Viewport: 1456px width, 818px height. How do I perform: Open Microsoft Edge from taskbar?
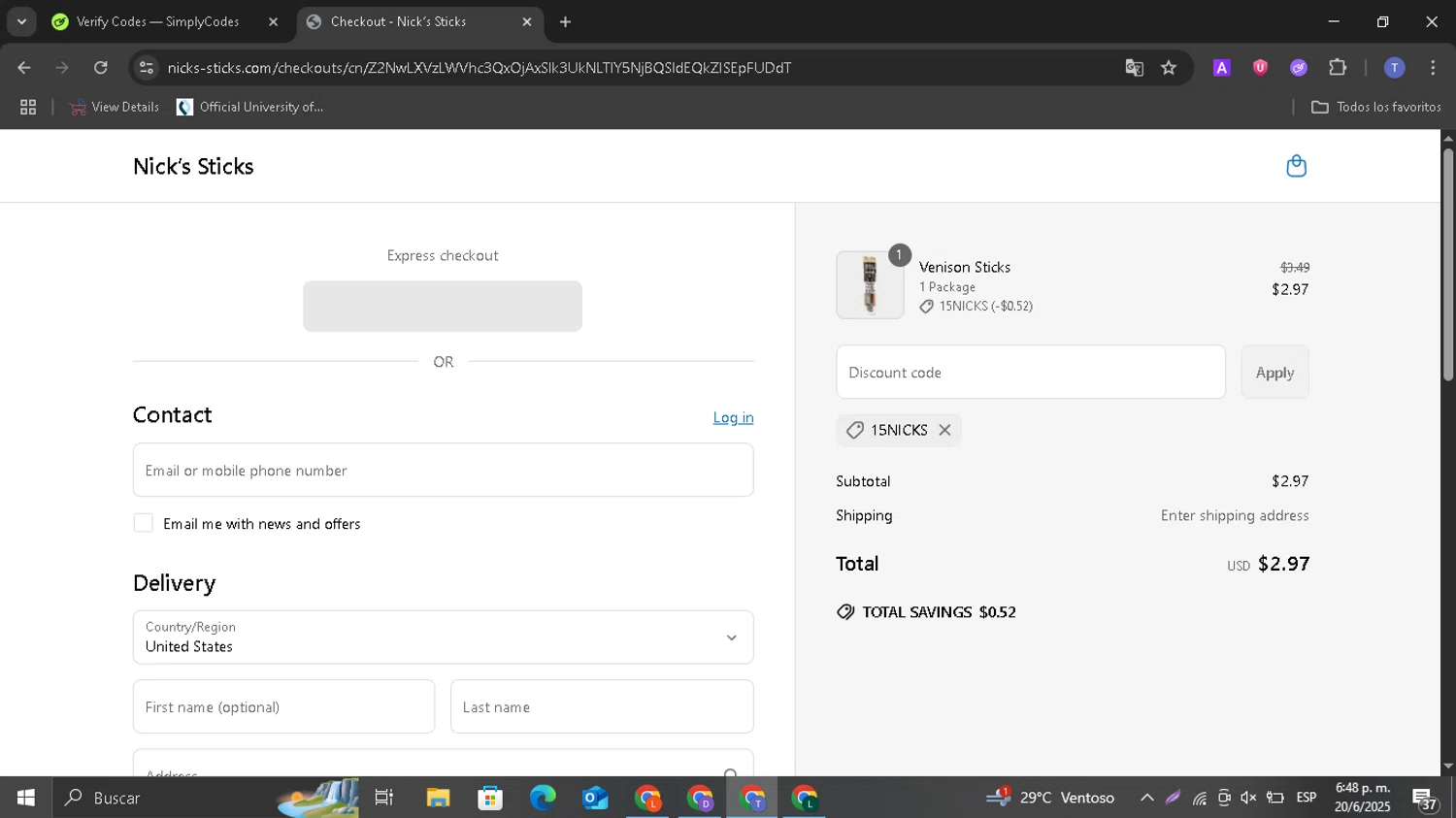(x=543, y=798)
